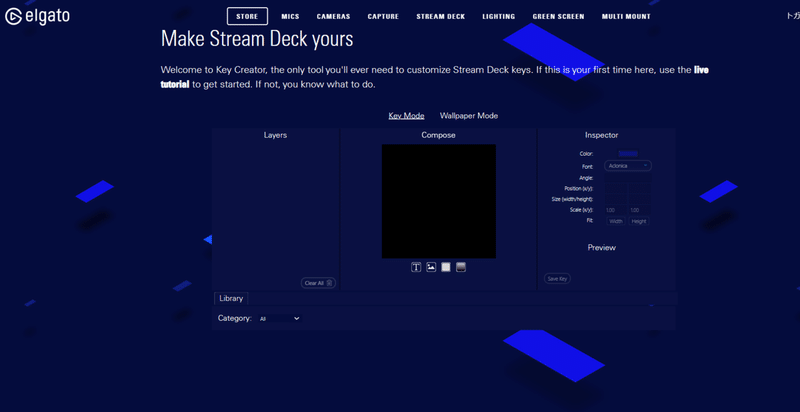Add a solid color fill layer
This screenshot has height=412, width=800.
[446, 267]
